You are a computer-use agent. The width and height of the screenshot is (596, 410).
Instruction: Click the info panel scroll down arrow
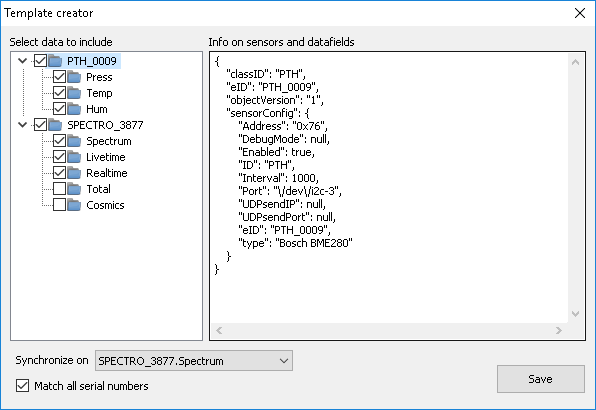pos(575,314)
